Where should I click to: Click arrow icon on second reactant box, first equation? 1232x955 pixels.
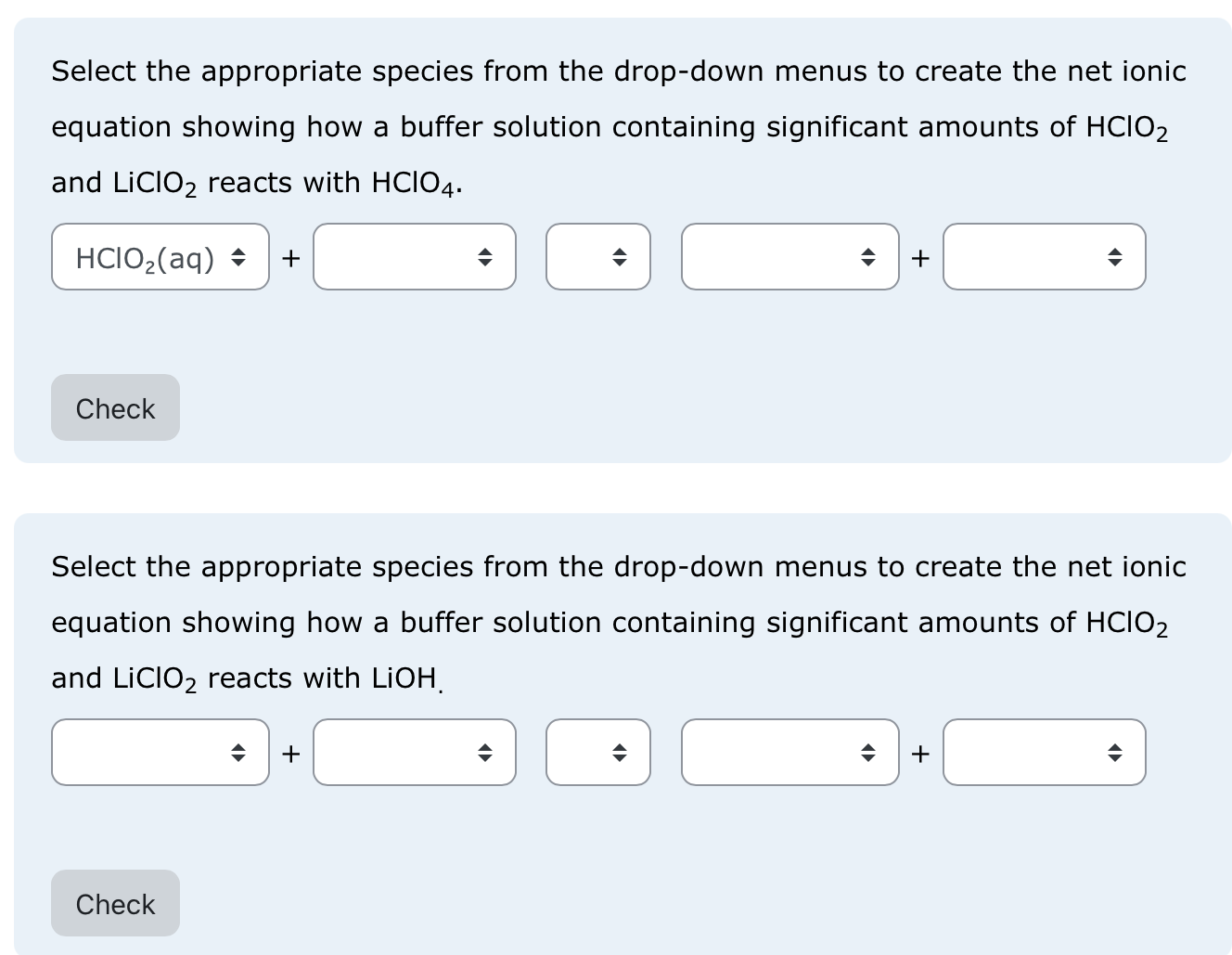coord(486,257)
